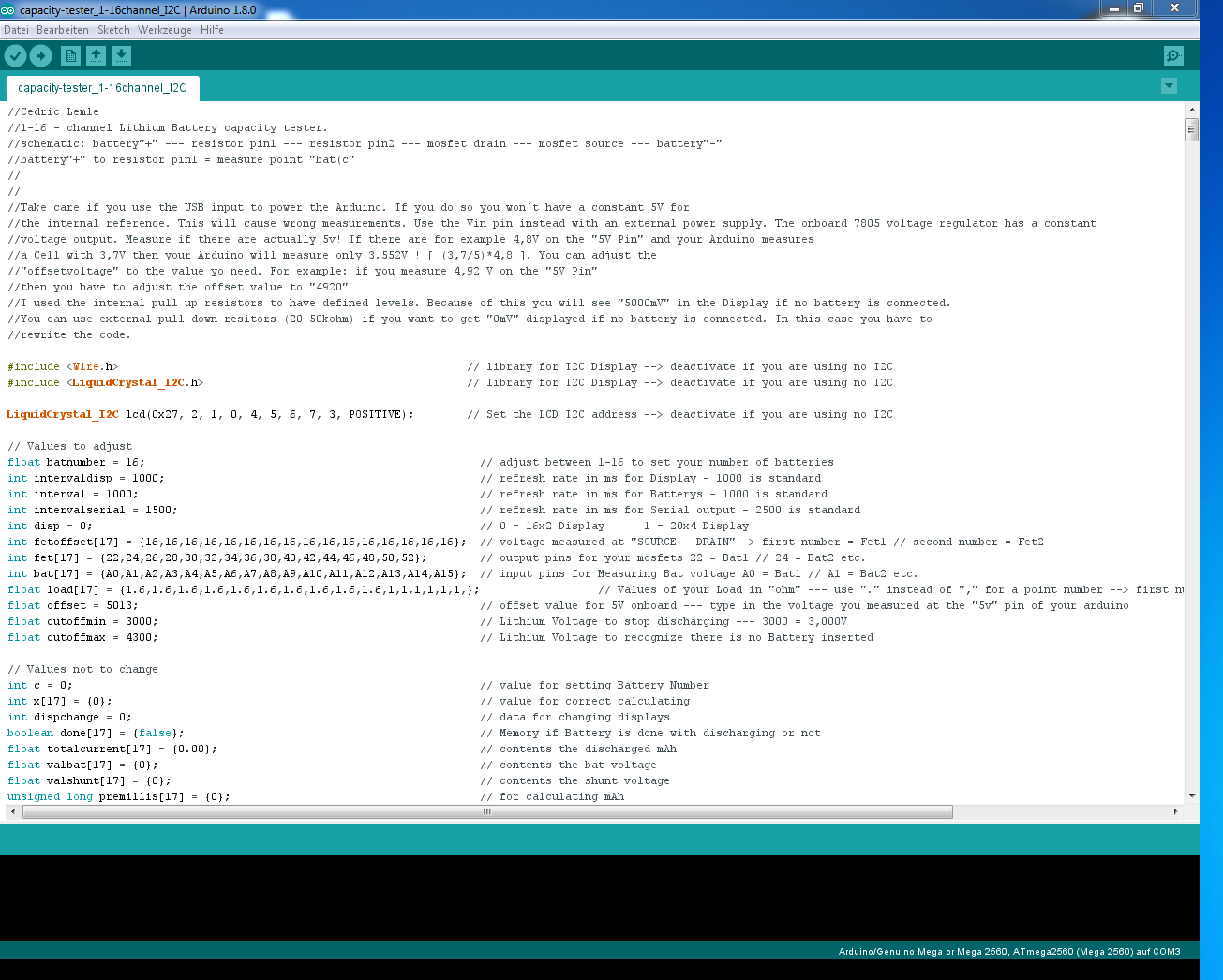This screenshot has width=1223, height=980.
Task: Click the 'float totalcurrent[17]' line
Action: pyautogui.click(x=112, y=749)
